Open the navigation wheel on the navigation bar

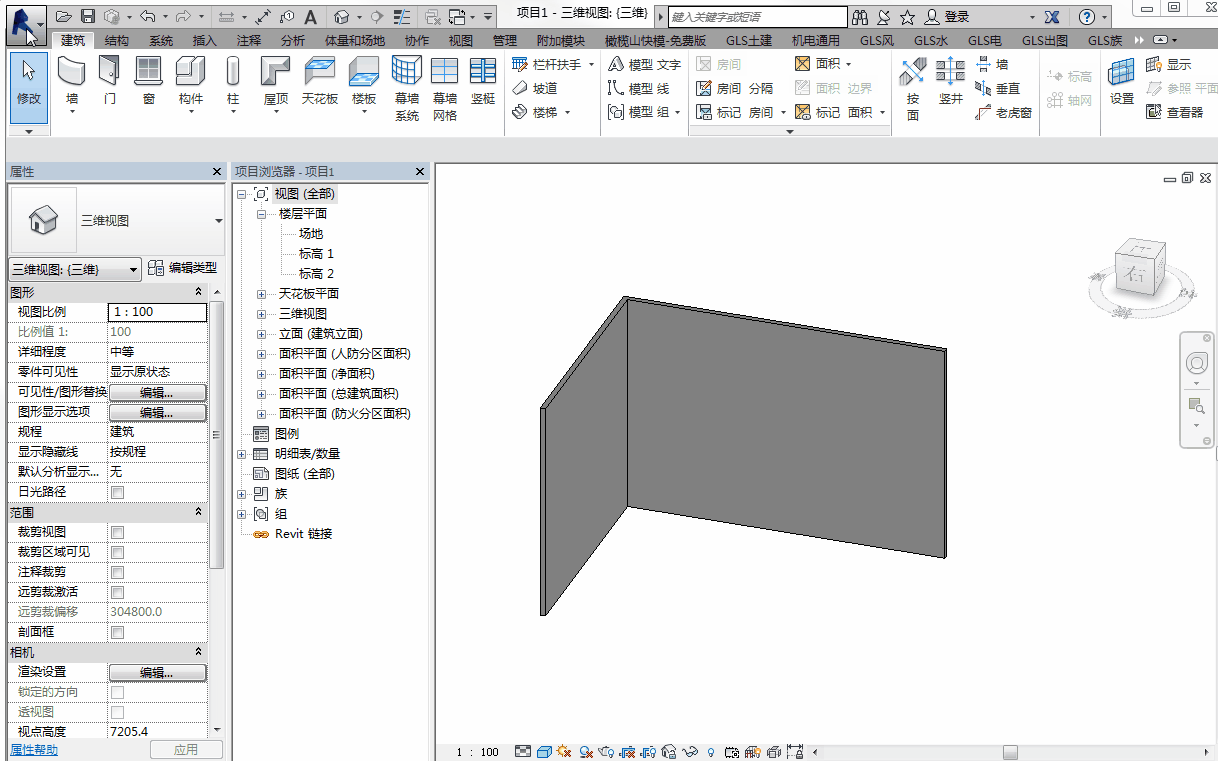pyautogui.click(x=1196, y=362)
